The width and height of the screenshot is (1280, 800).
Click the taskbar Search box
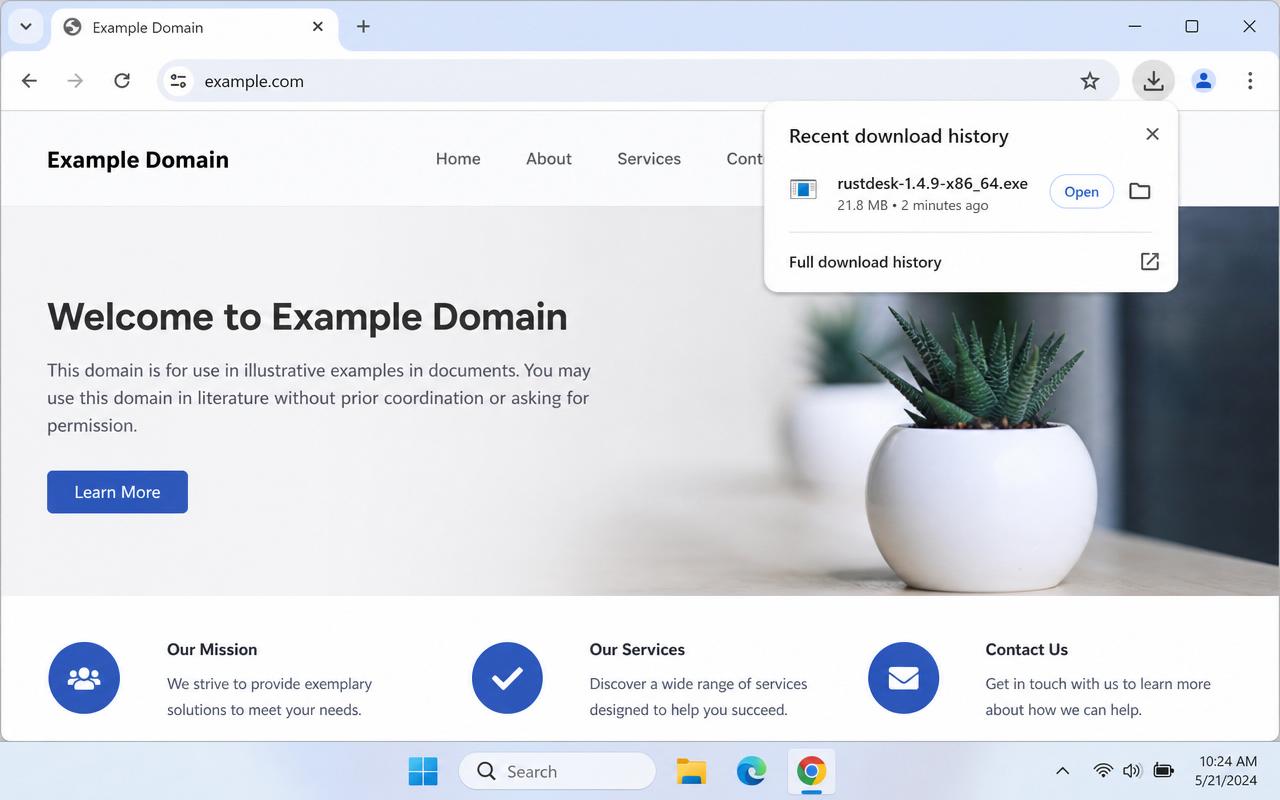click(x=557, y=771)
